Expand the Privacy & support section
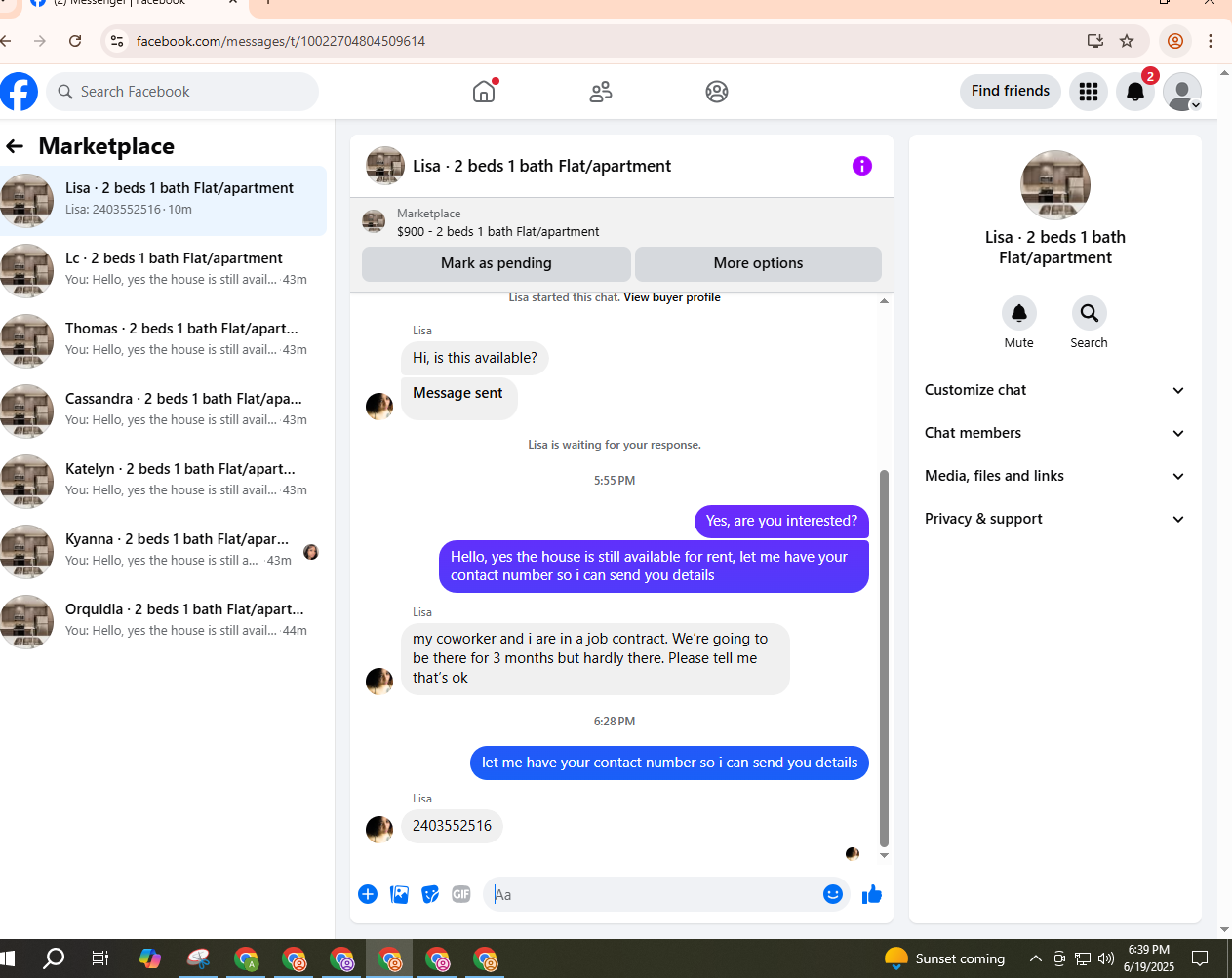Image resolution: width=1232 pixels, height=978 pixels. [1054, 519]
